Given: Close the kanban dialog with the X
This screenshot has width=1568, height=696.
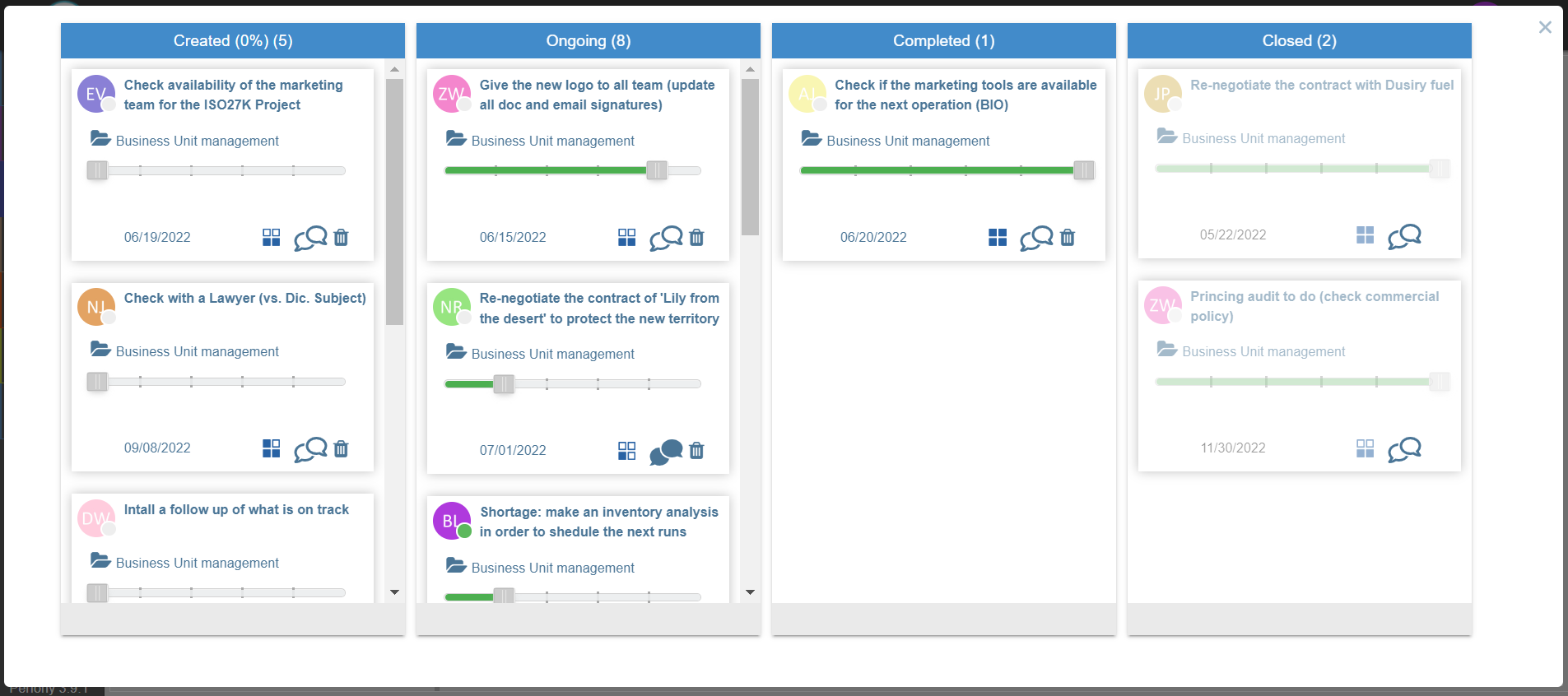Looking at the screenshot, I should coord(1545,27).
